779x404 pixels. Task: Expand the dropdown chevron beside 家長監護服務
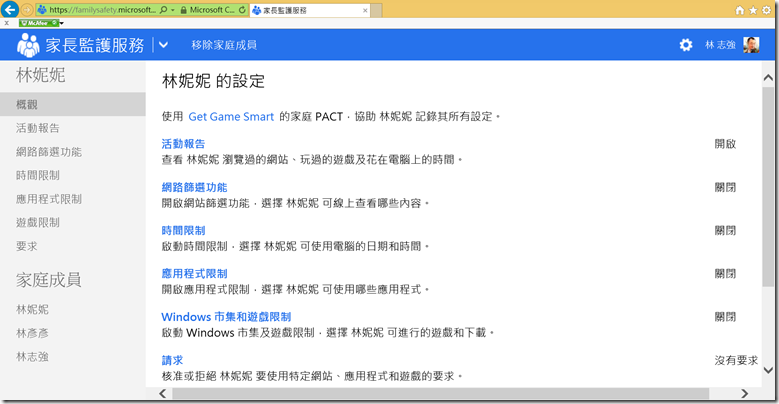point(164,45)
